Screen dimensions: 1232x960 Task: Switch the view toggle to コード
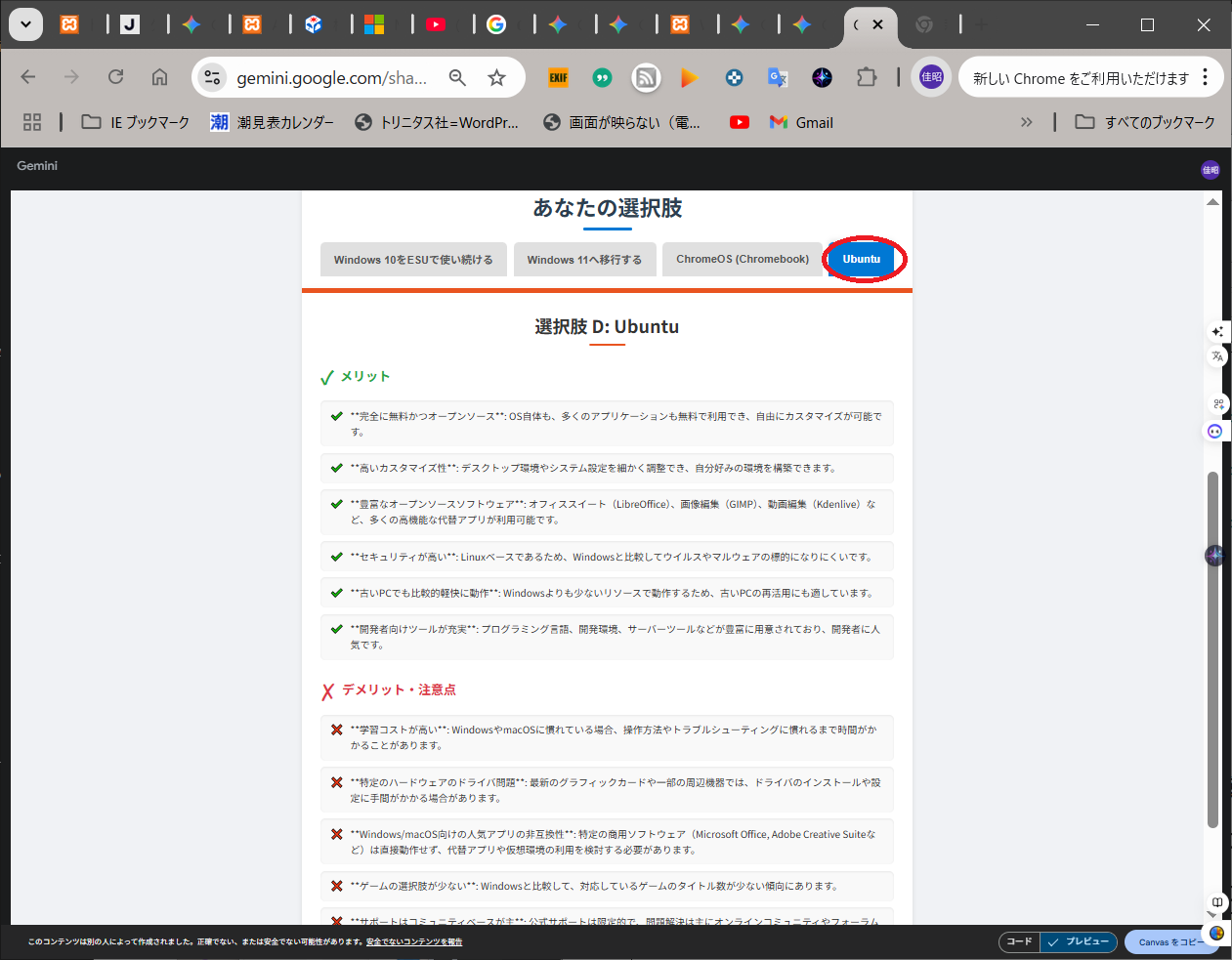1020,942
